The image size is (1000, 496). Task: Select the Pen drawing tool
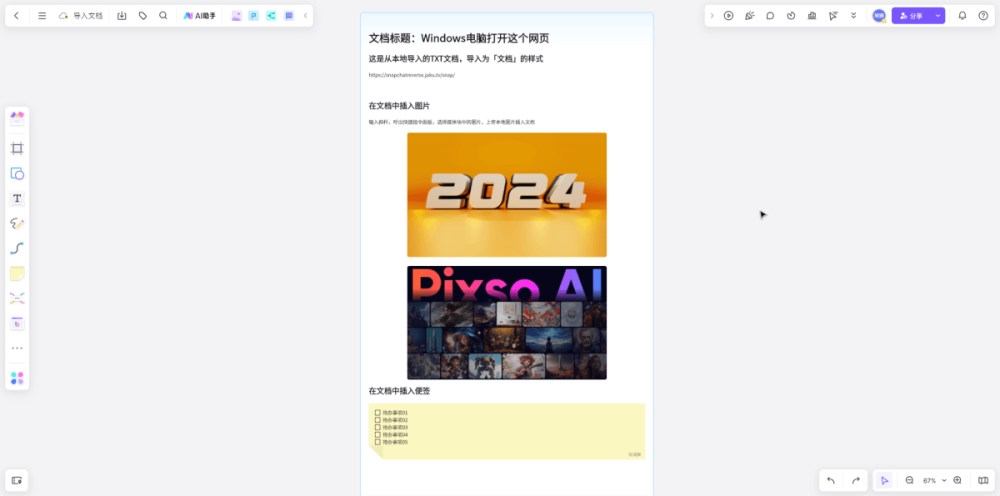click(x=17, y=223)
